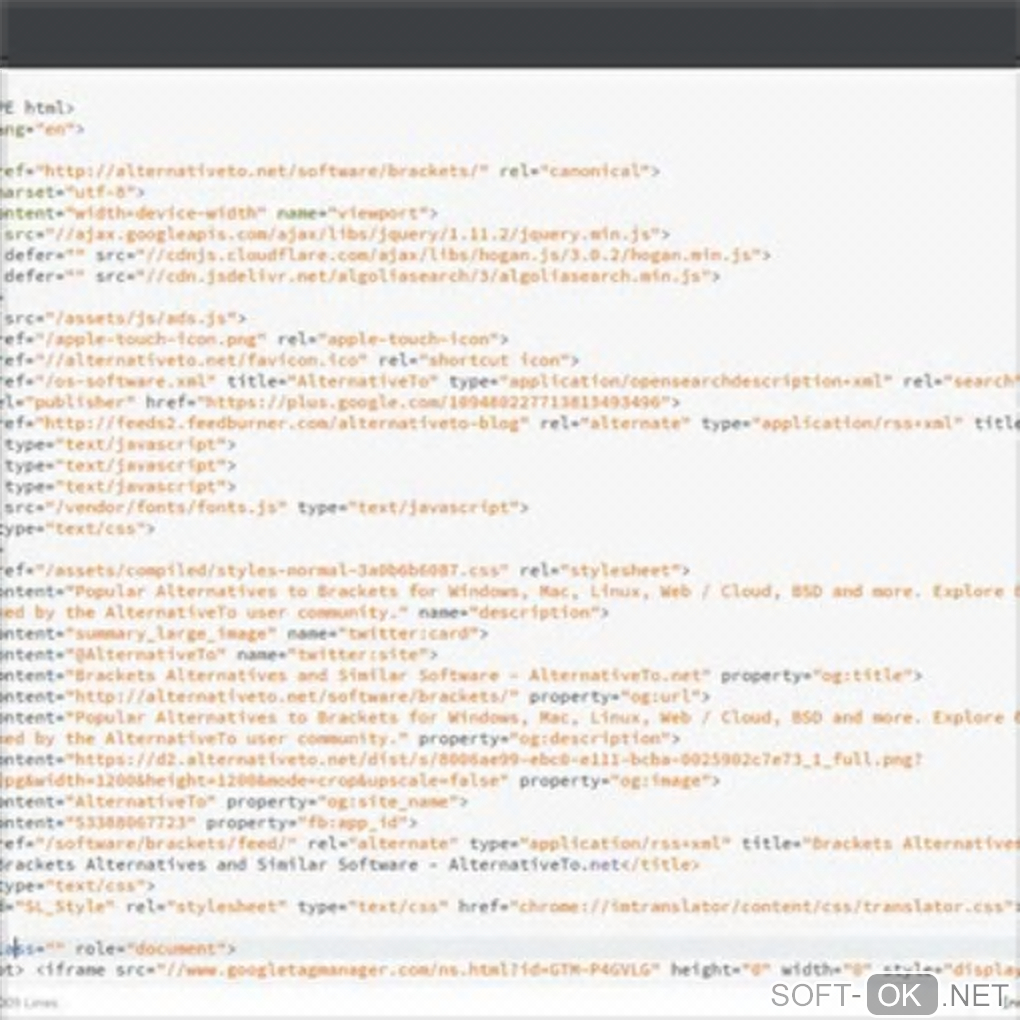Click the property 'og:url' attribute

[614, 696]
